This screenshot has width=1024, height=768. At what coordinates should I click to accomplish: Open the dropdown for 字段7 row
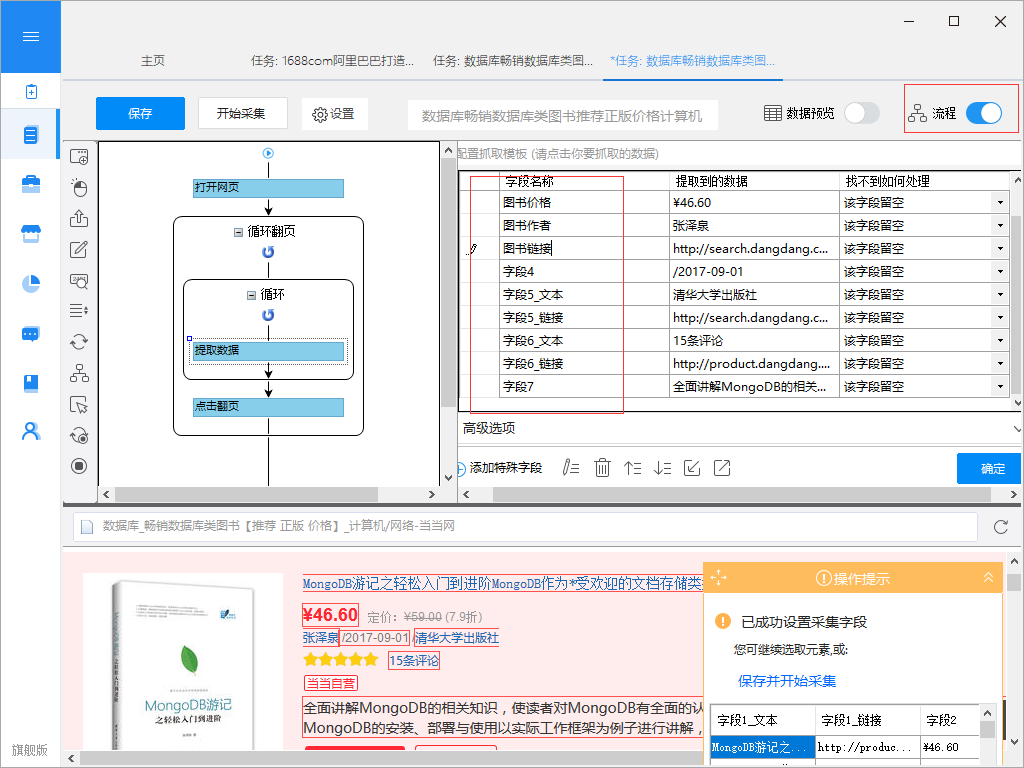point(1000,387)
